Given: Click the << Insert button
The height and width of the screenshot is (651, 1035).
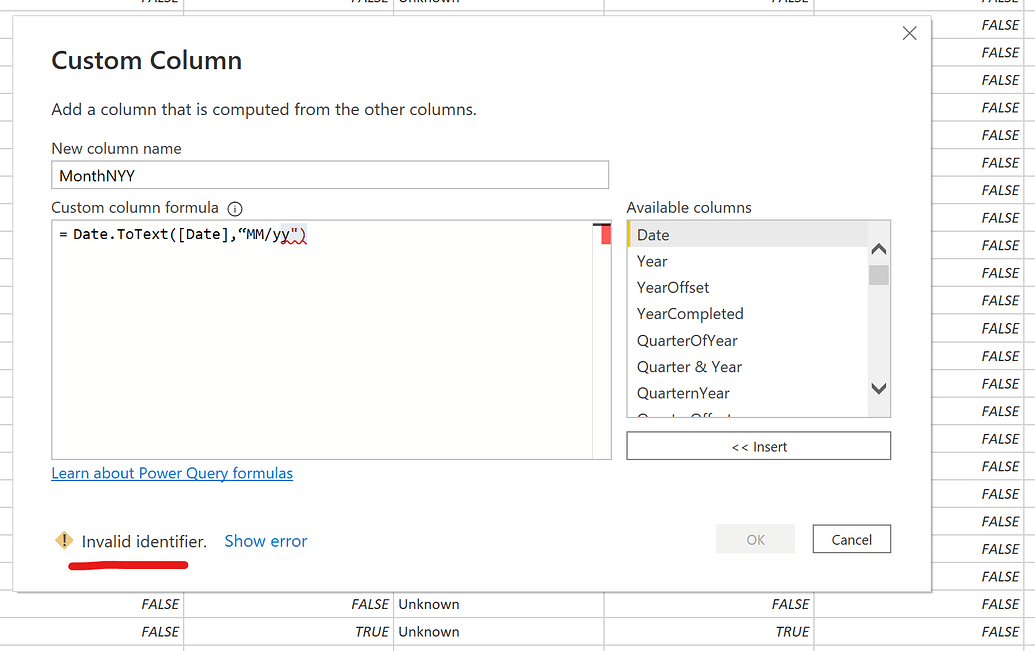Looking at the screenshot, I should click(758, 446).
